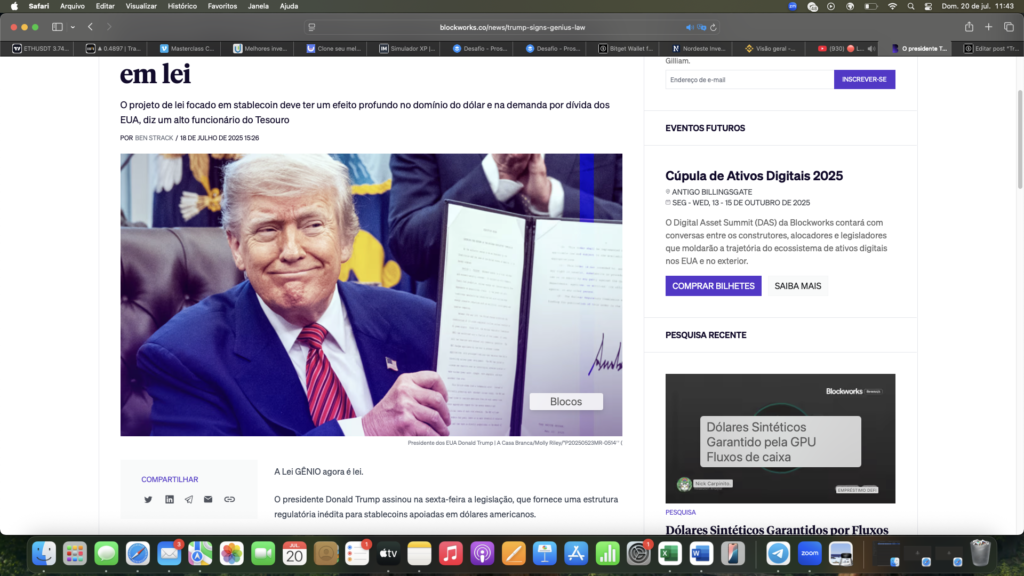This screenshot has height=576, width=1024.
Task: Share the article on LinkedIn
Action: point(169,500)
